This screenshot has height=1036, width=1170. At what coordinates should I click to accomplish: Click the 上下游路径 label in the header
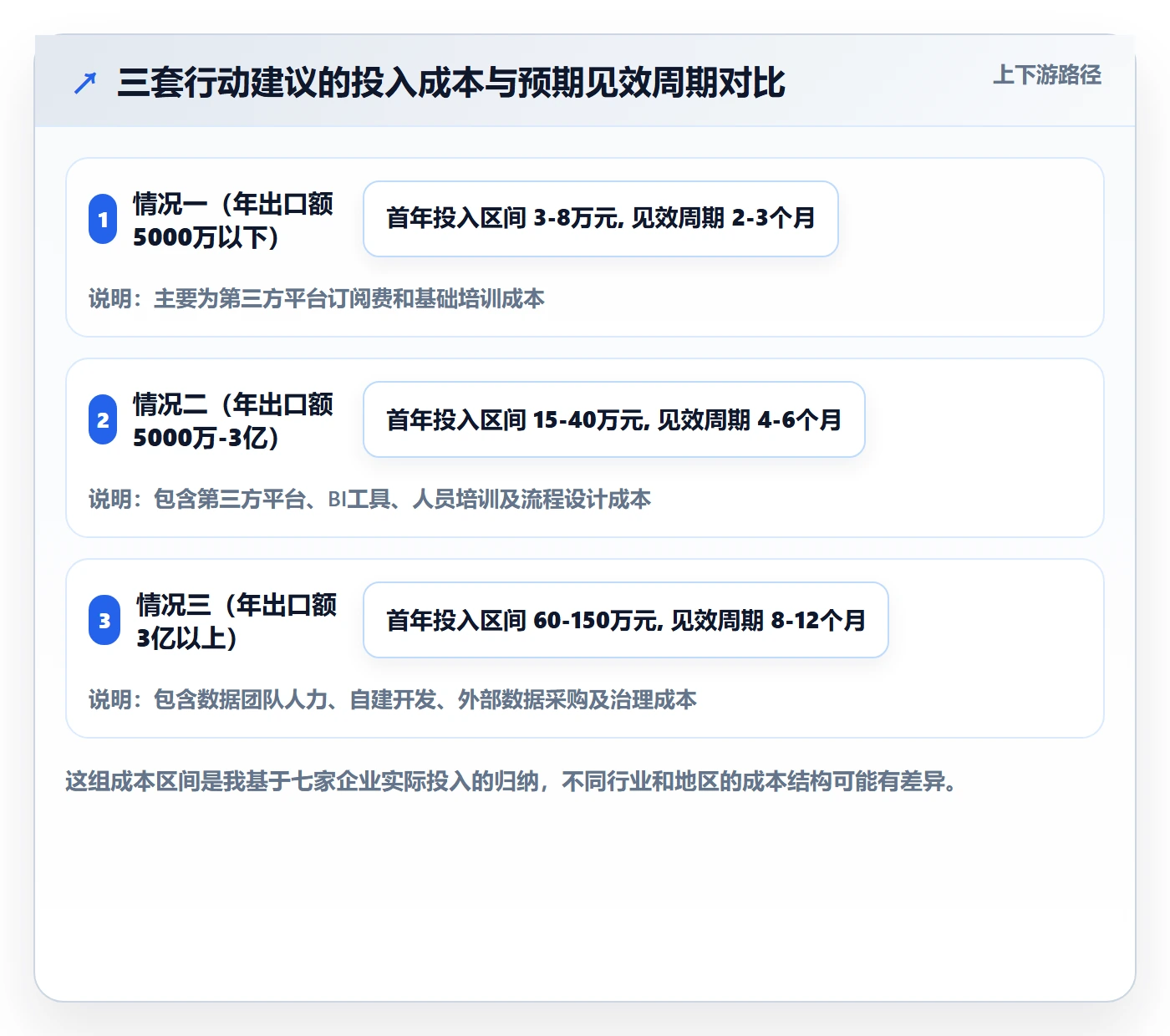1047,75
